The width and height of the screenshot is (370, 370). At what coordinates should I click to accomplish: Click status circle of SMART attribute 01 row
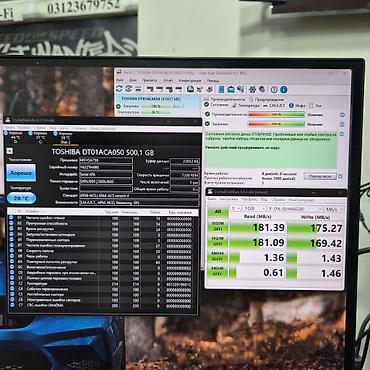(11, 218)
